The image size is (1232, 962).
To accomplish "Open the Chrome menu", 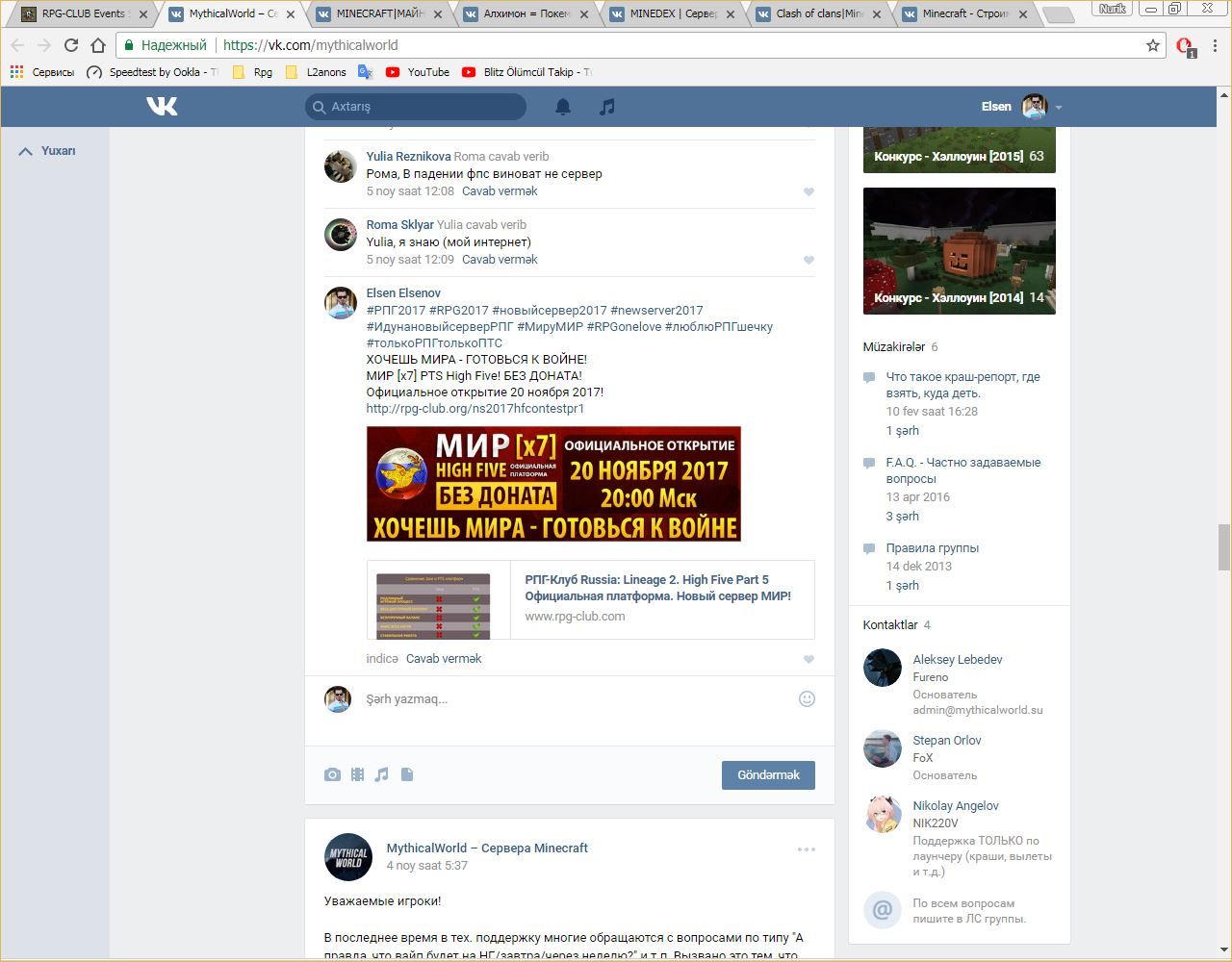I will pos(1216,45).
